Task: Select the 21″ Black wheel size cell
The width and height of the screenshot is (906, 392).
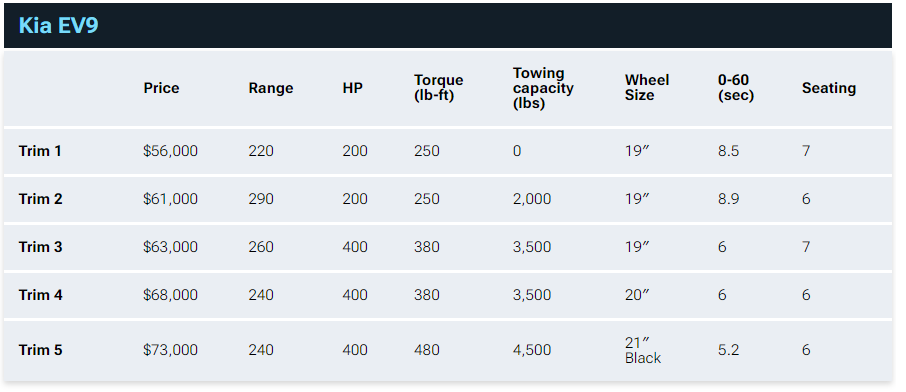Action: [x=643, y=350]
